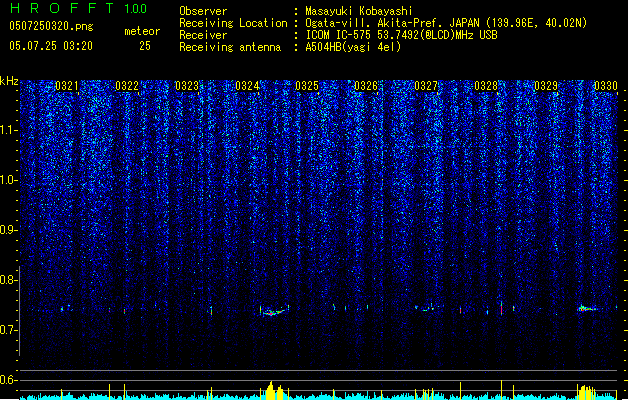Click the 0329 time marker

(x=546, y=86)
